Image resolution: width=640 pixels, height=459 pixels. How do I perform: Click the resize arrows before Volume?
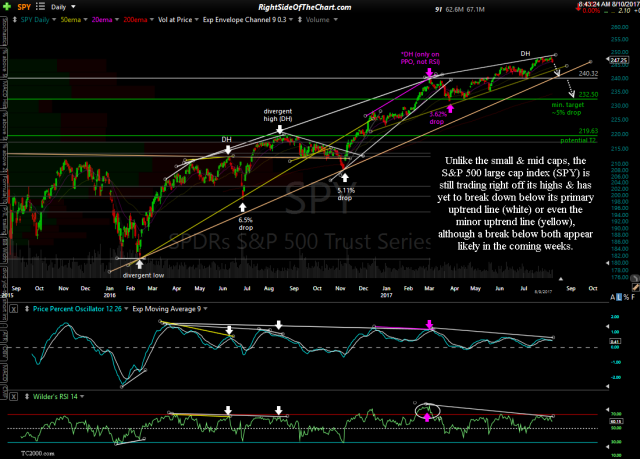click(x=300, y=20)
